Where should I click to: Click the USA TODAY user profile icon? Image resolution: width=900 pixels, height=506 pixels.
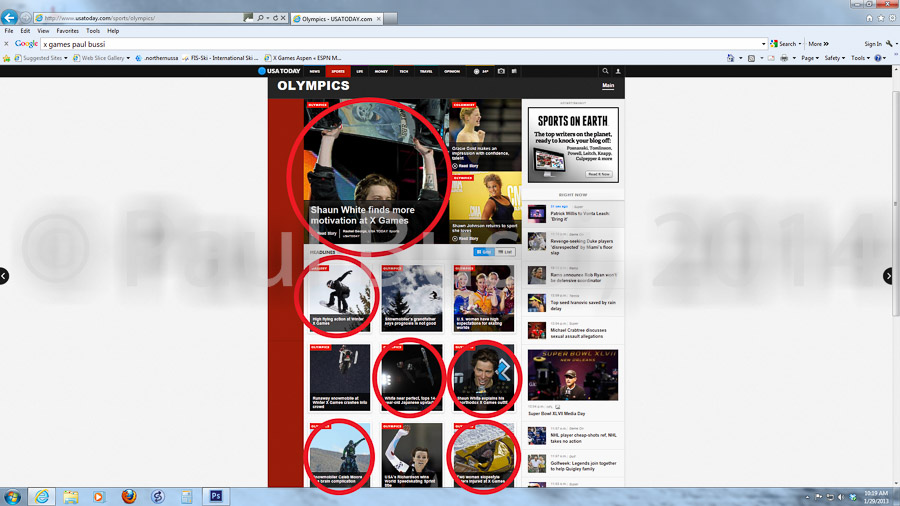pyautogui.click(x=618, y=71)
